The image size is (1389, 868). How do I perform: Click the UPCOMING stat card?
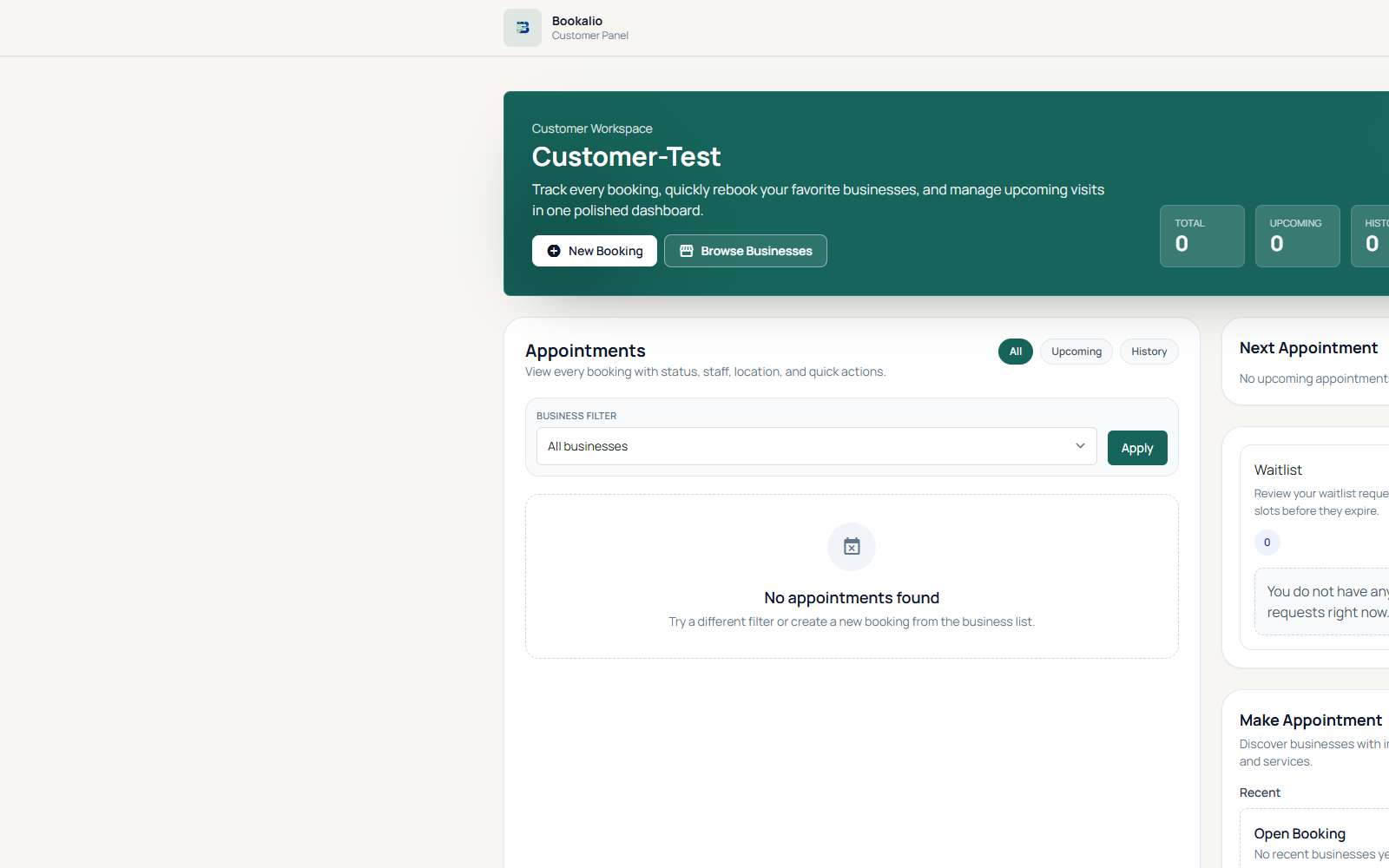tap(1298, 236)
